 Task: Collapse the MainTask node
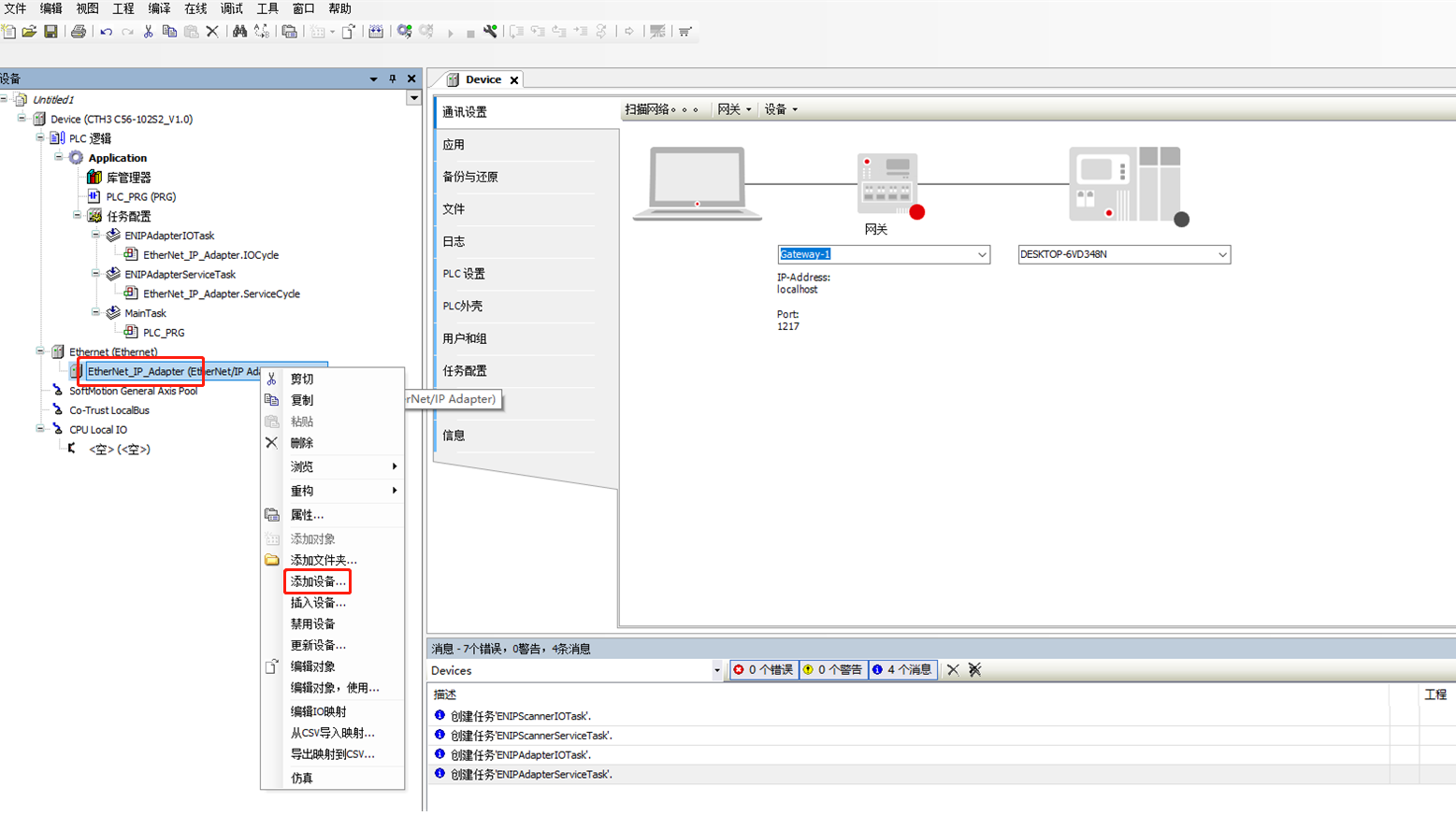(x=95, y=312)
